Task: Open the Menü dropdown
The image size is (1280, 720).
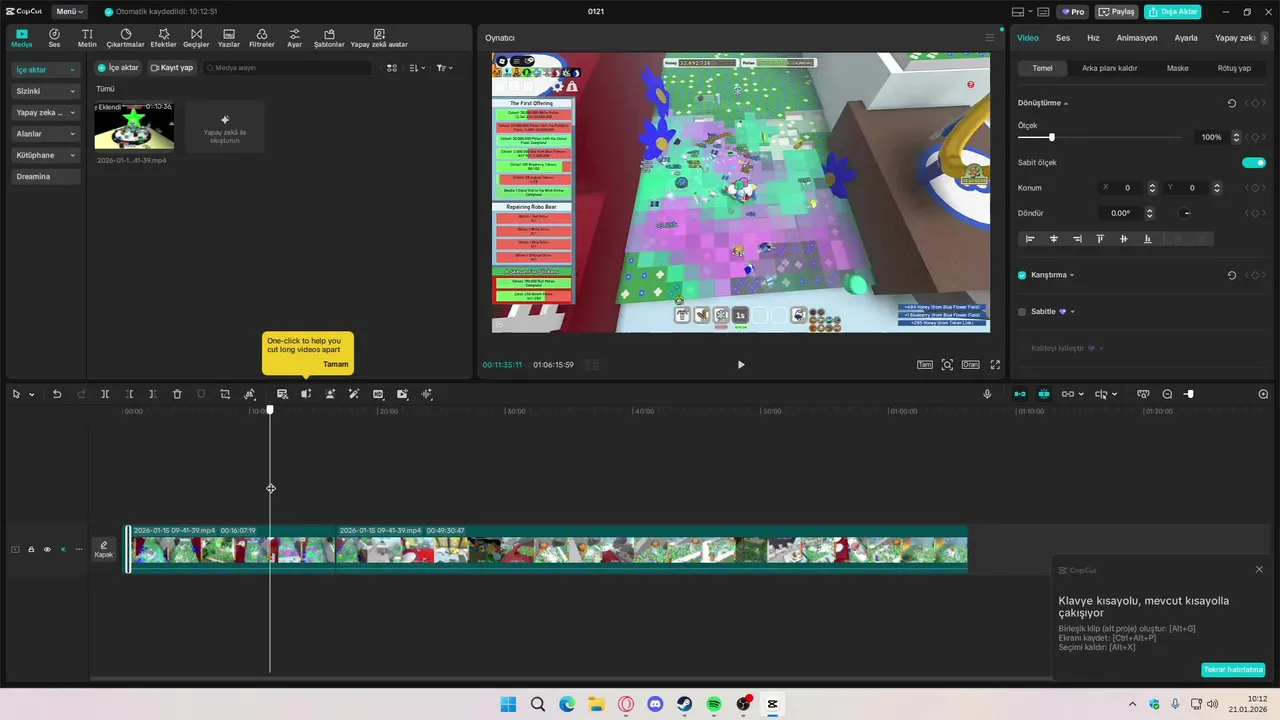Action: pos(69,12)
